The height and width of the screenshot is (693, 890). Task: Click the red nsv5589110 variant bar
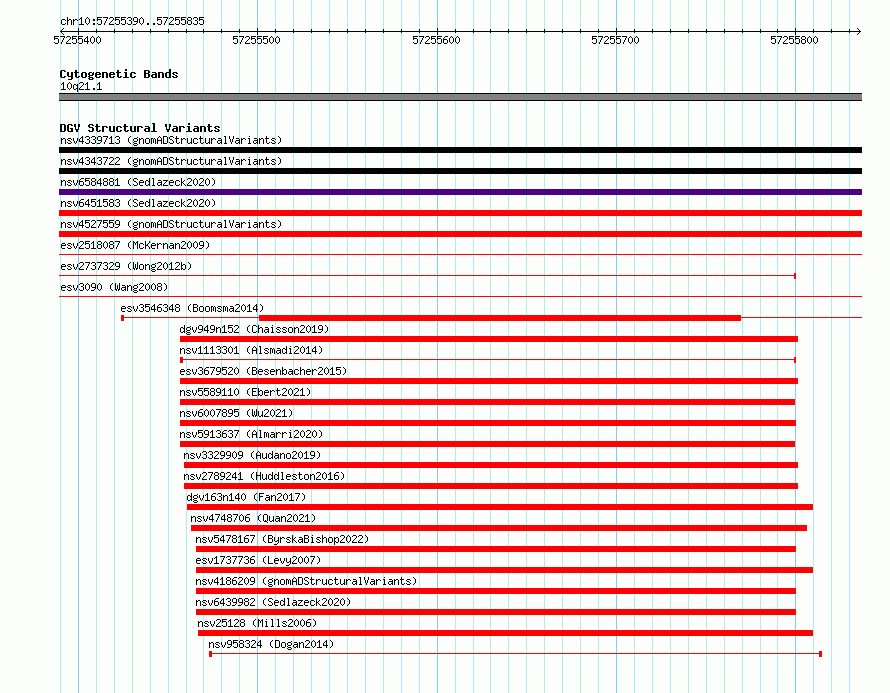488,402
